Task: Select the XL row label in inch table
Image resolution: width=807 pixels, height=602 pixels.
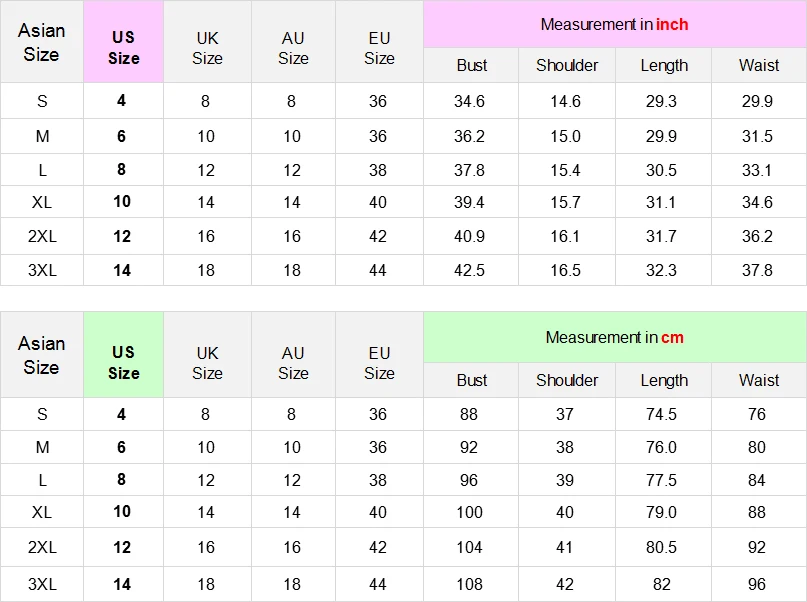Action: pyautogui.click(x=41, y=202)
